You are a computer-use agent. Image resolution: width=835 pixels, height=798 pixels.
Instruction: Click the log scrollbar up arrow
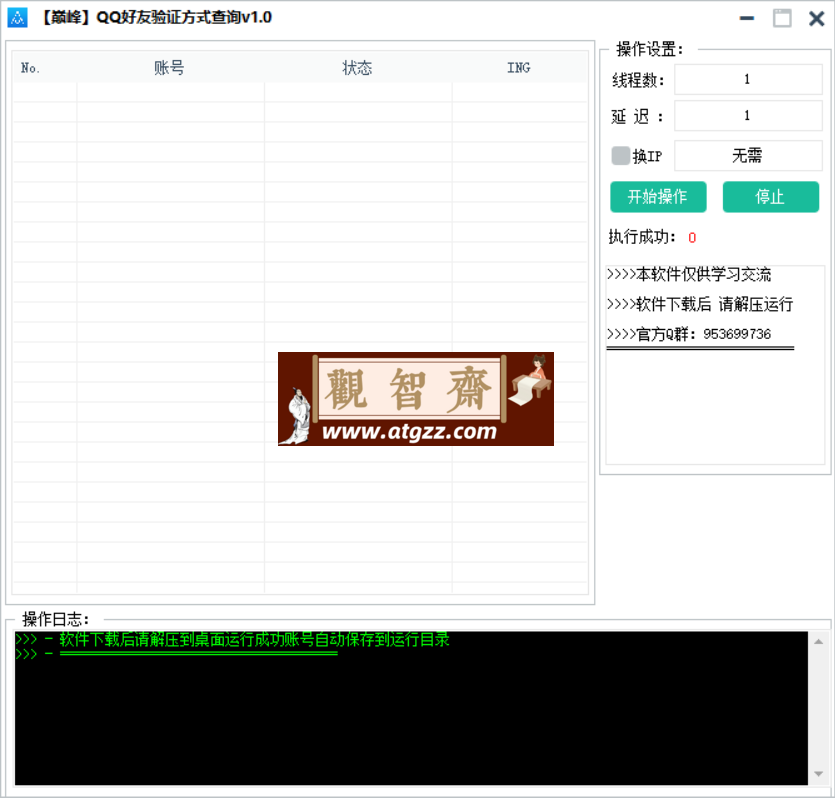(x=818, y=642)
